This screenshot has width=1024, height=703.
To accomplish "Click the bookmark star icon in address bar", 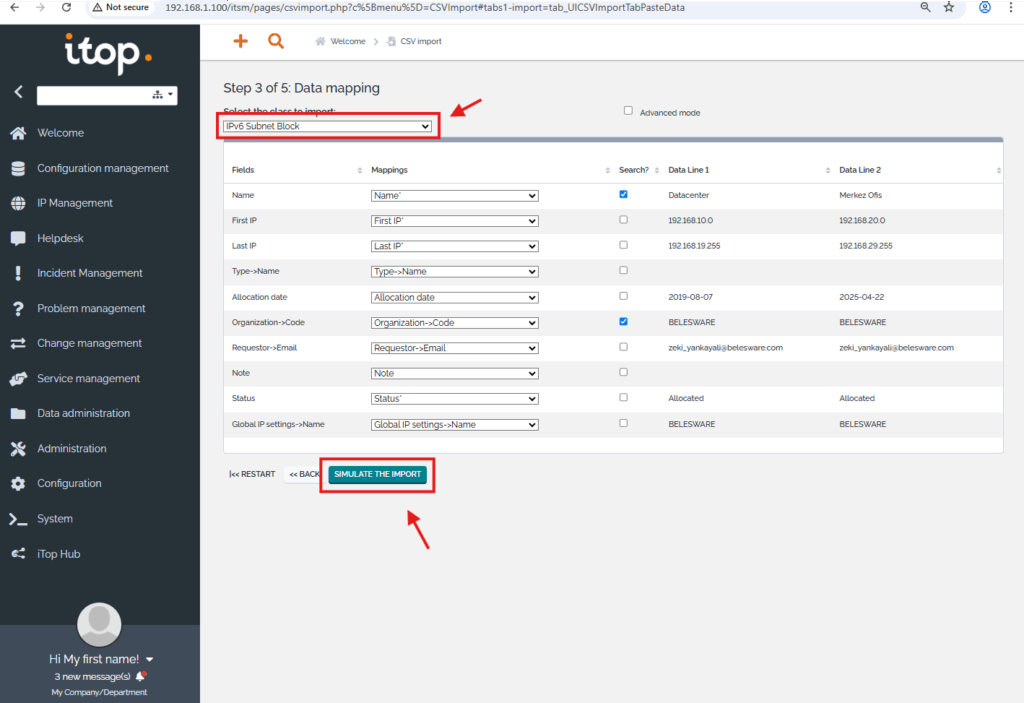I will click(x=949, y=7).
